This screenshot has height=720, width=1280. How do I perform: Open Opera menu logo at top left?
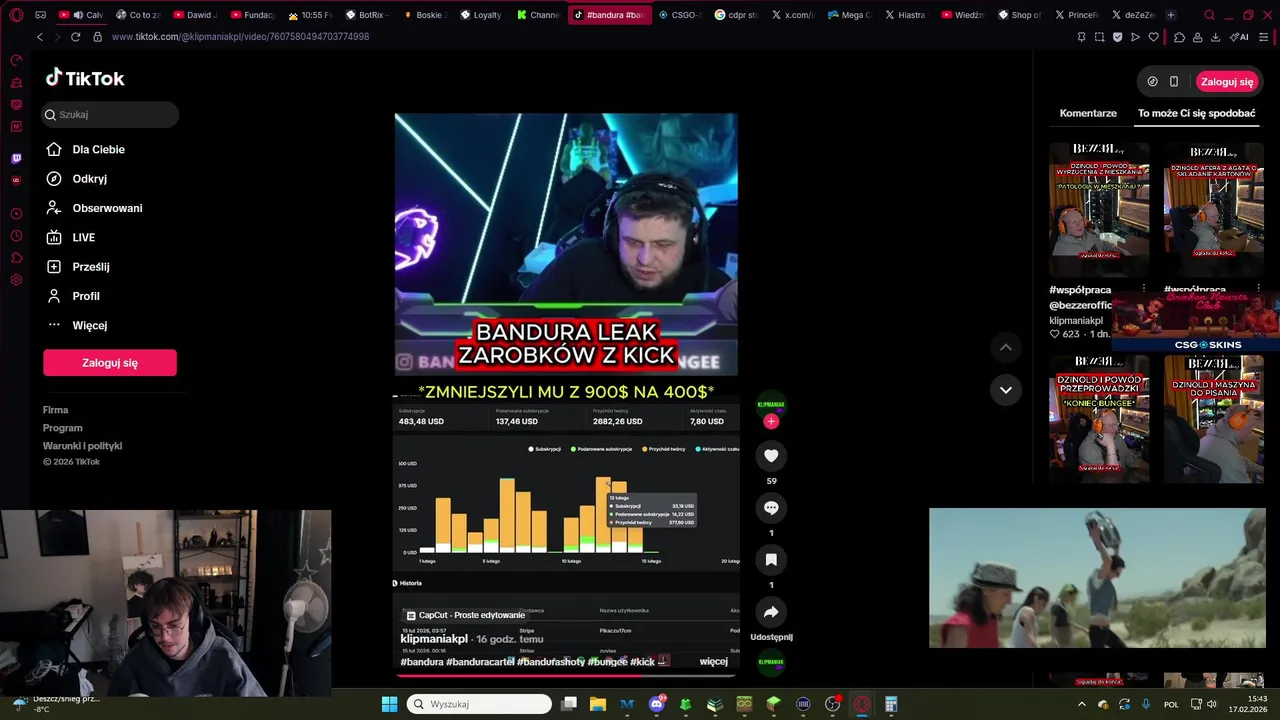click(x=16, y=15)
